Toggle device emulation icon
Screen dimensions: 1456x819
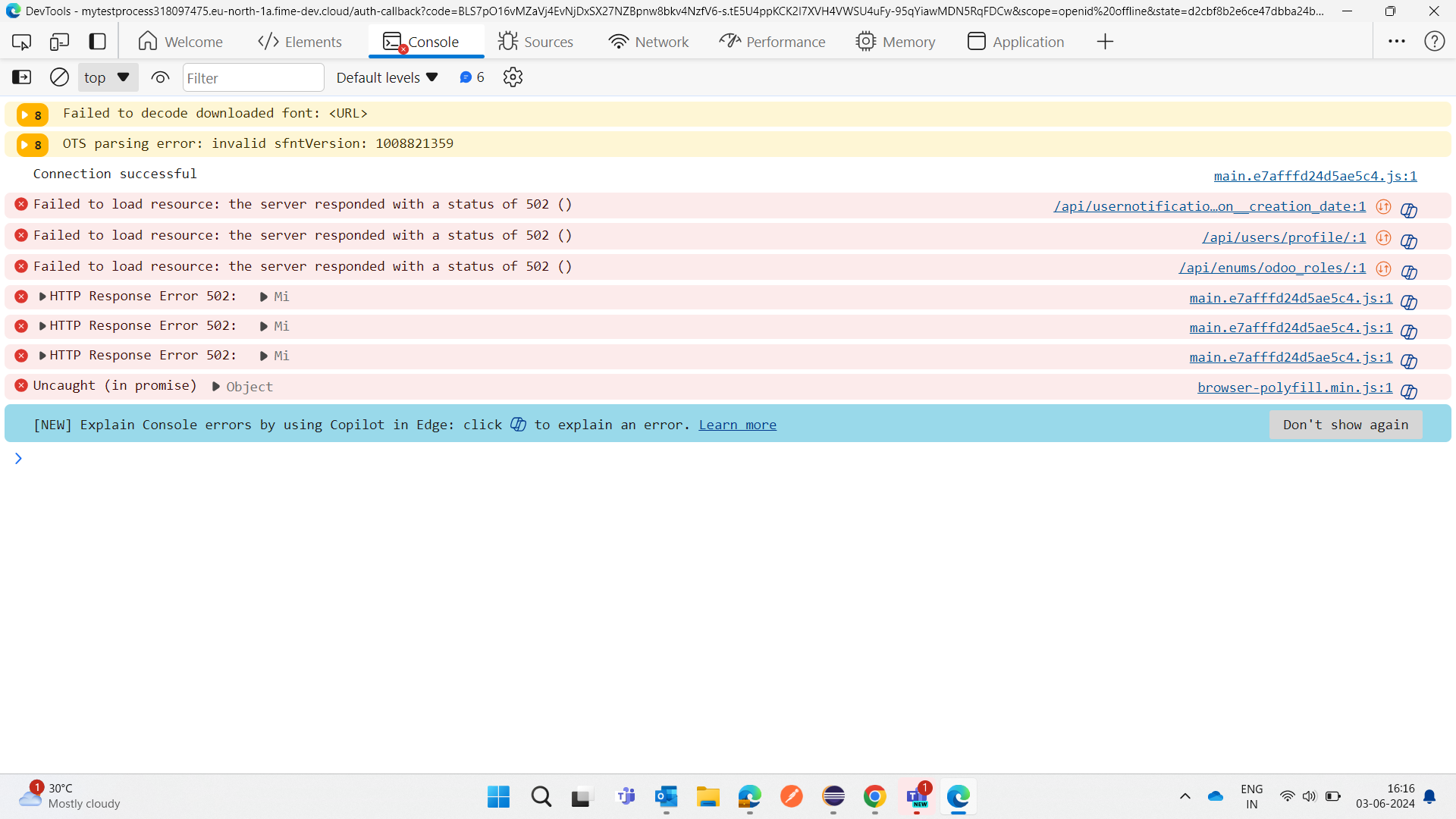59,42
